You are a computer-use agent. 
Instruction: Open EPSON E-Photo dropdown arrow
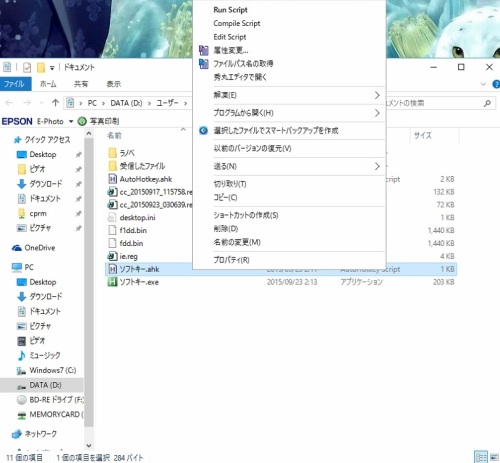point(71,121)
